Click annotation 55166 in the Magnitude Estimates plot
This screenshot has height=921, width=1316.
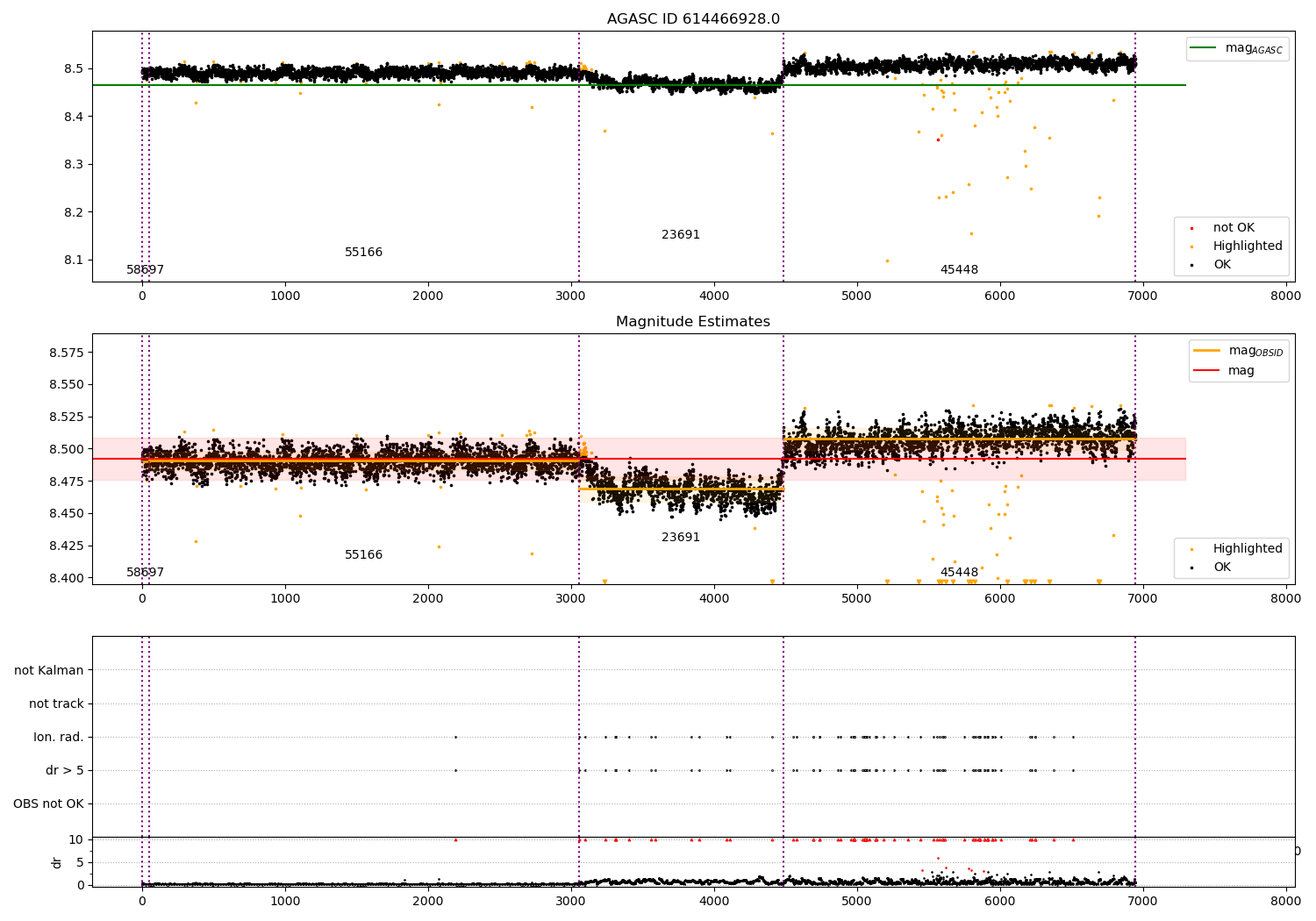coord(363,555)
